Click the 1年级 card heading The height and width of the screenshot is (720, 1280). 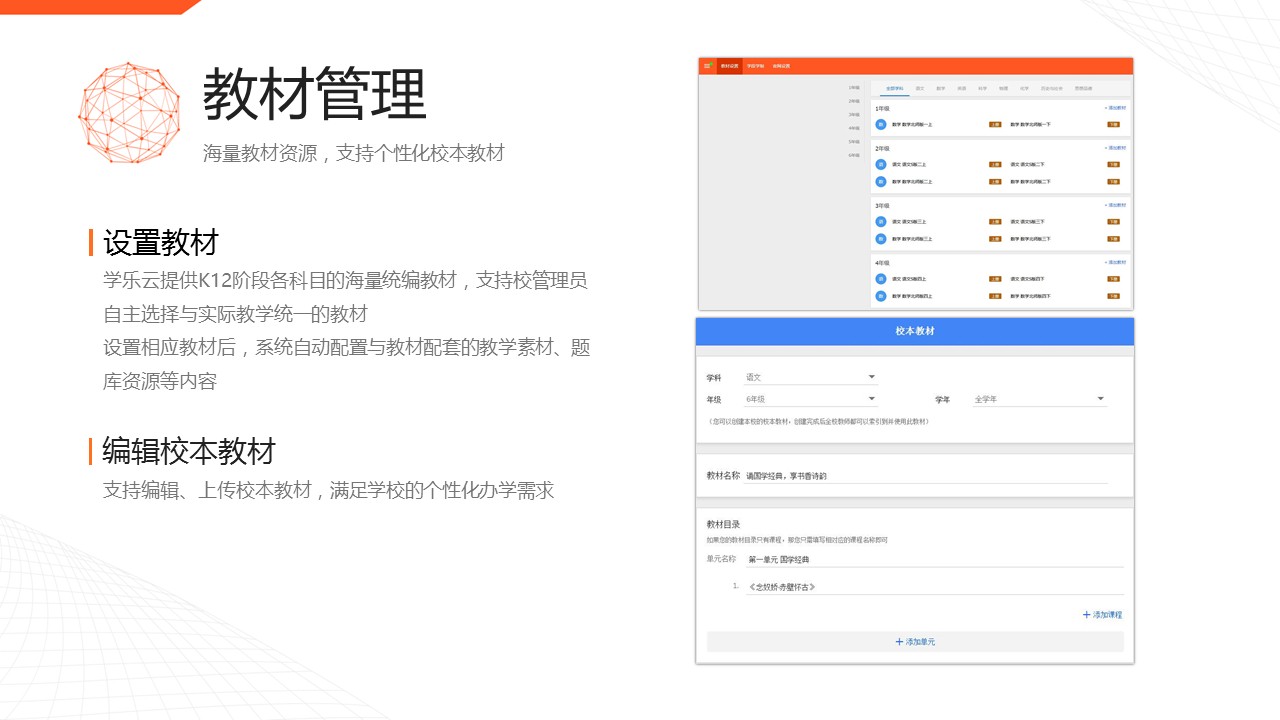click(882, 108)
